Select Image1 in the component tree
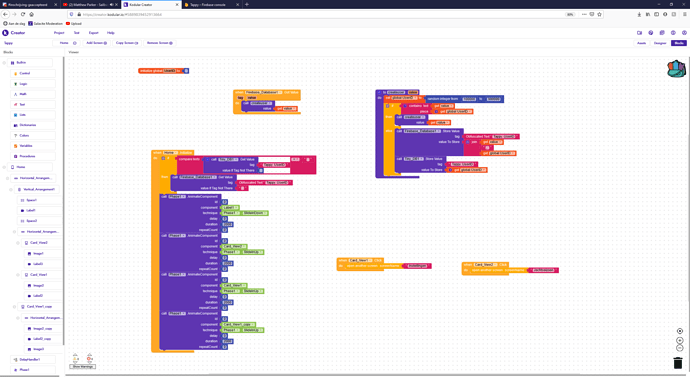The image size is (690, 377). coord(44,253)
